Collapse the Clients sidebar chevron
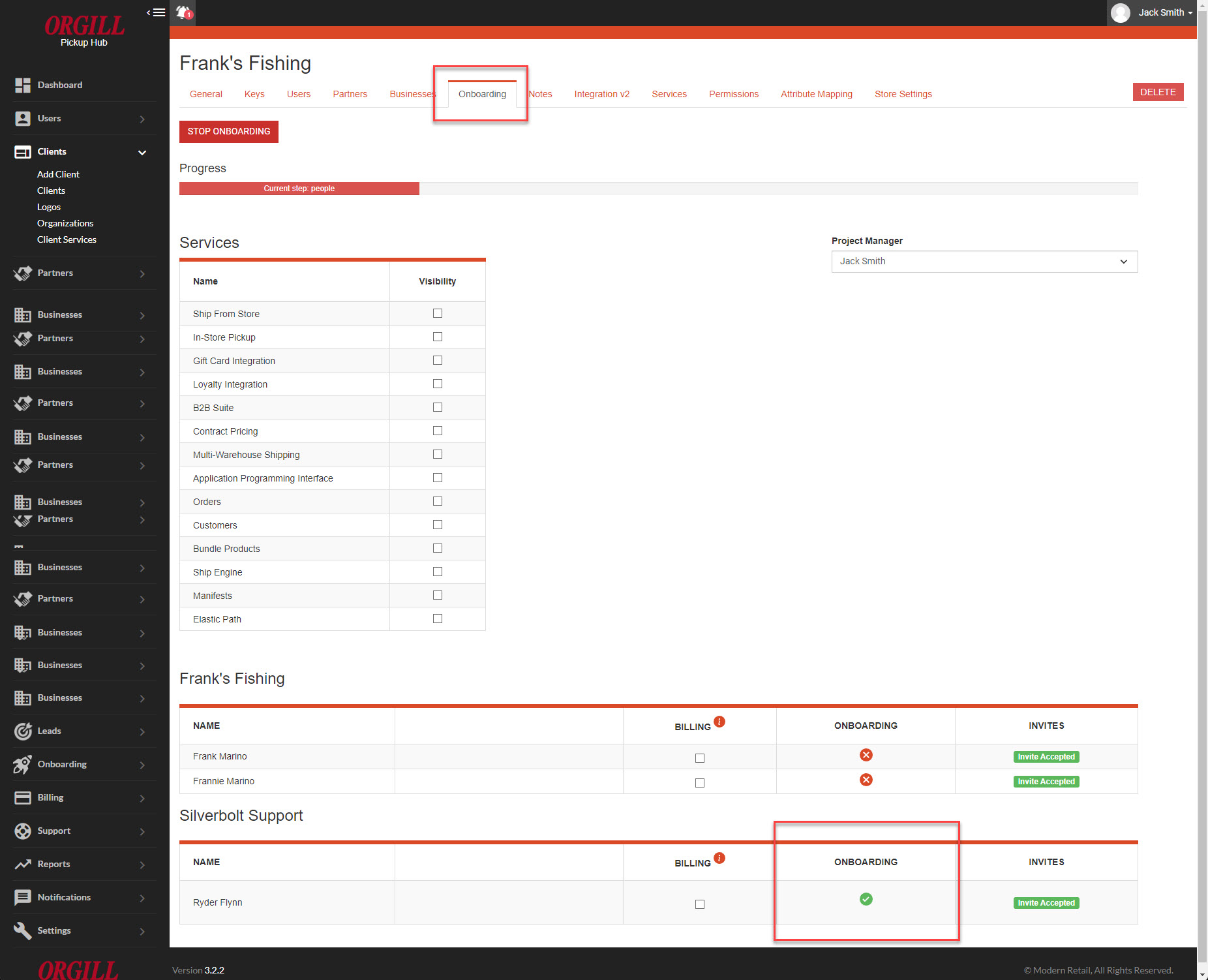Viewport: 1208px width, 980px height. pyautogui.click(x=142, y=152)
